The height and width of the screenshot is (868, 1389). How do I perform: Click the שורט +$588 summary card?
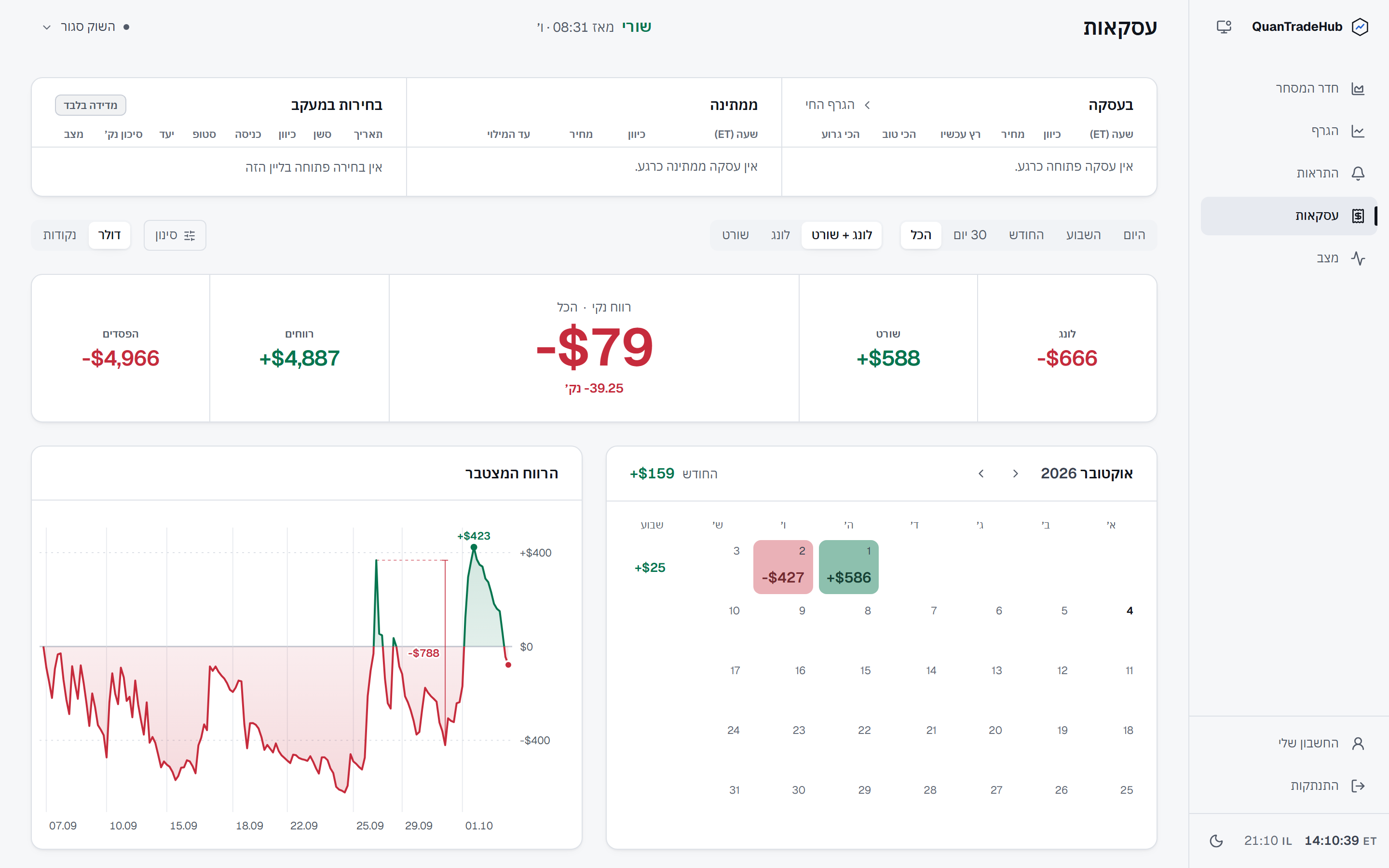[888, 349]
